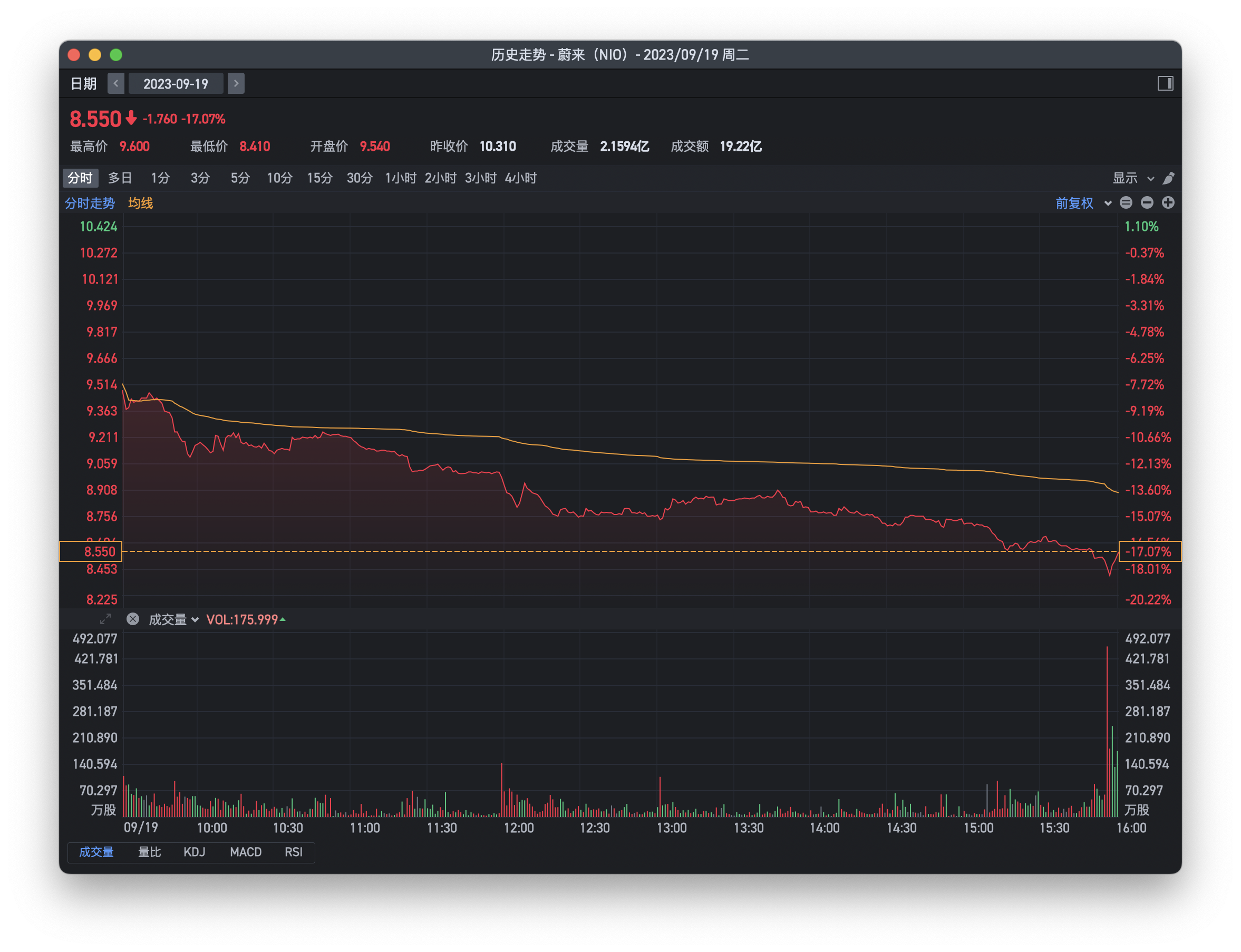Click the 09/19 date axis label
Screen dimensions: 1241x952
coord(141,828)
